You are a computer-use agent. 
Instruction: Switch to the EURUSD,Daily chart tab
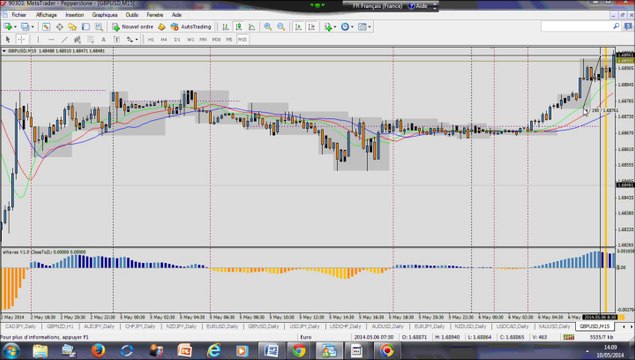222,326
